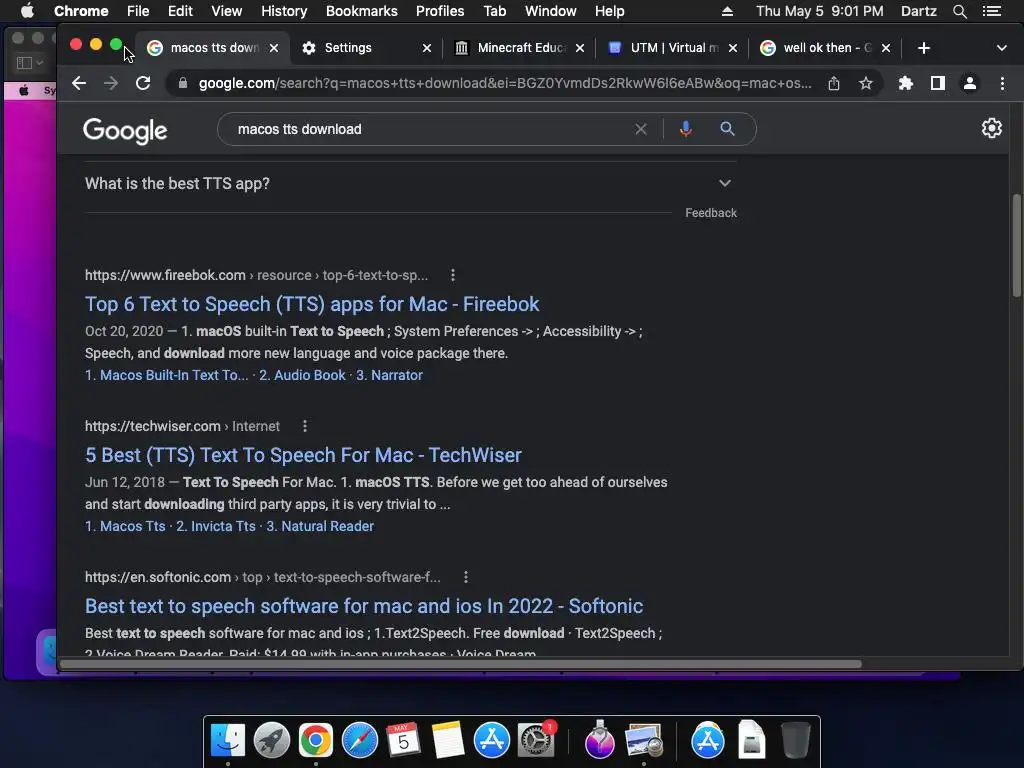The image size is (1024, 768).
Task: Open 'Top 6 Text to Speech (TTS) apps' result
Action: (312, 304)
